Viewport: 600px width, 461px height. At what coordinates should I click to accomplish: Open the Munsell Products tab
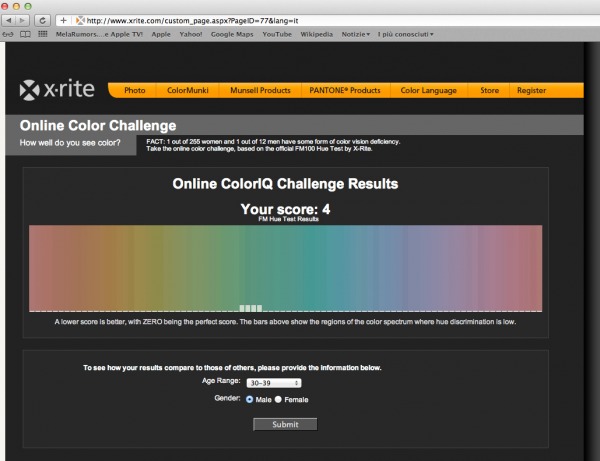point(260,91)
